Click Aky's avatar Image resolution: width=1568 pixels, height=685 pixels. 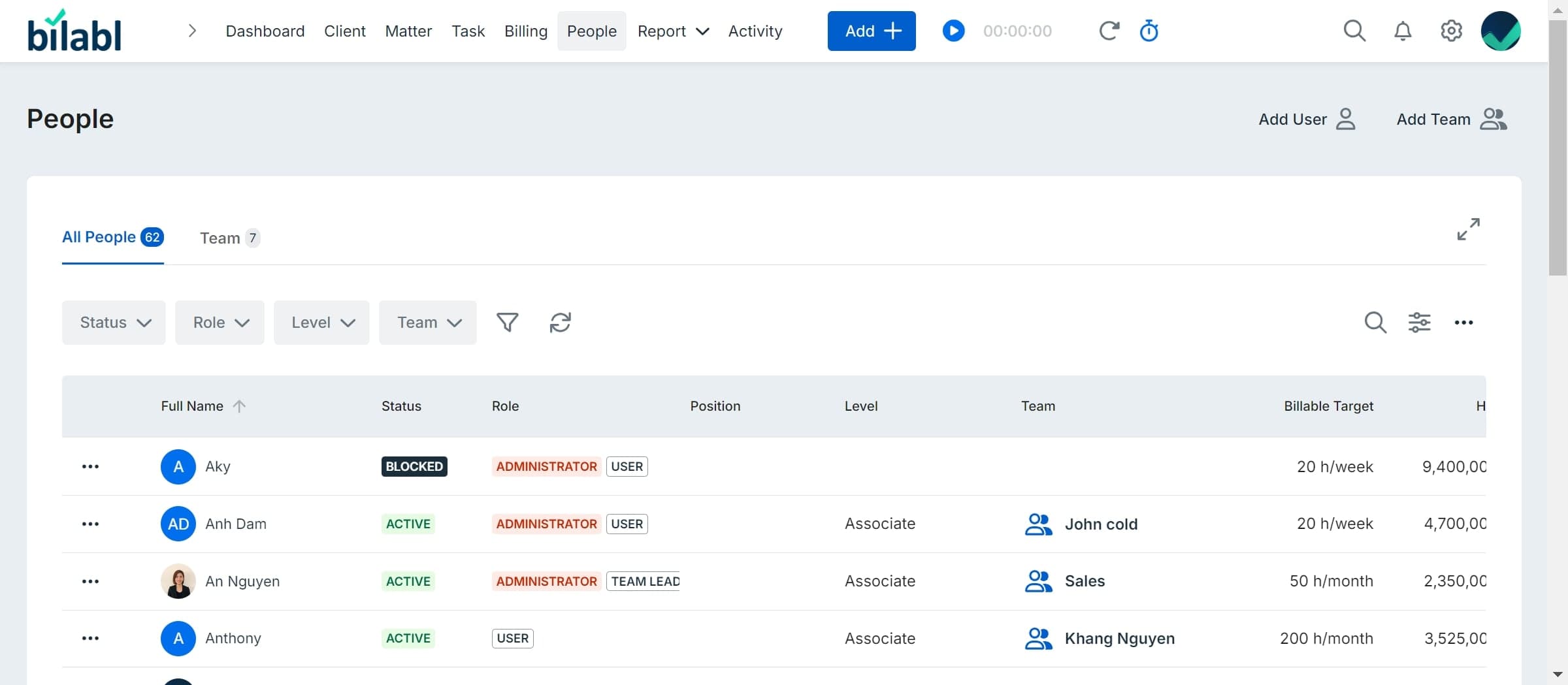point(178,466)
